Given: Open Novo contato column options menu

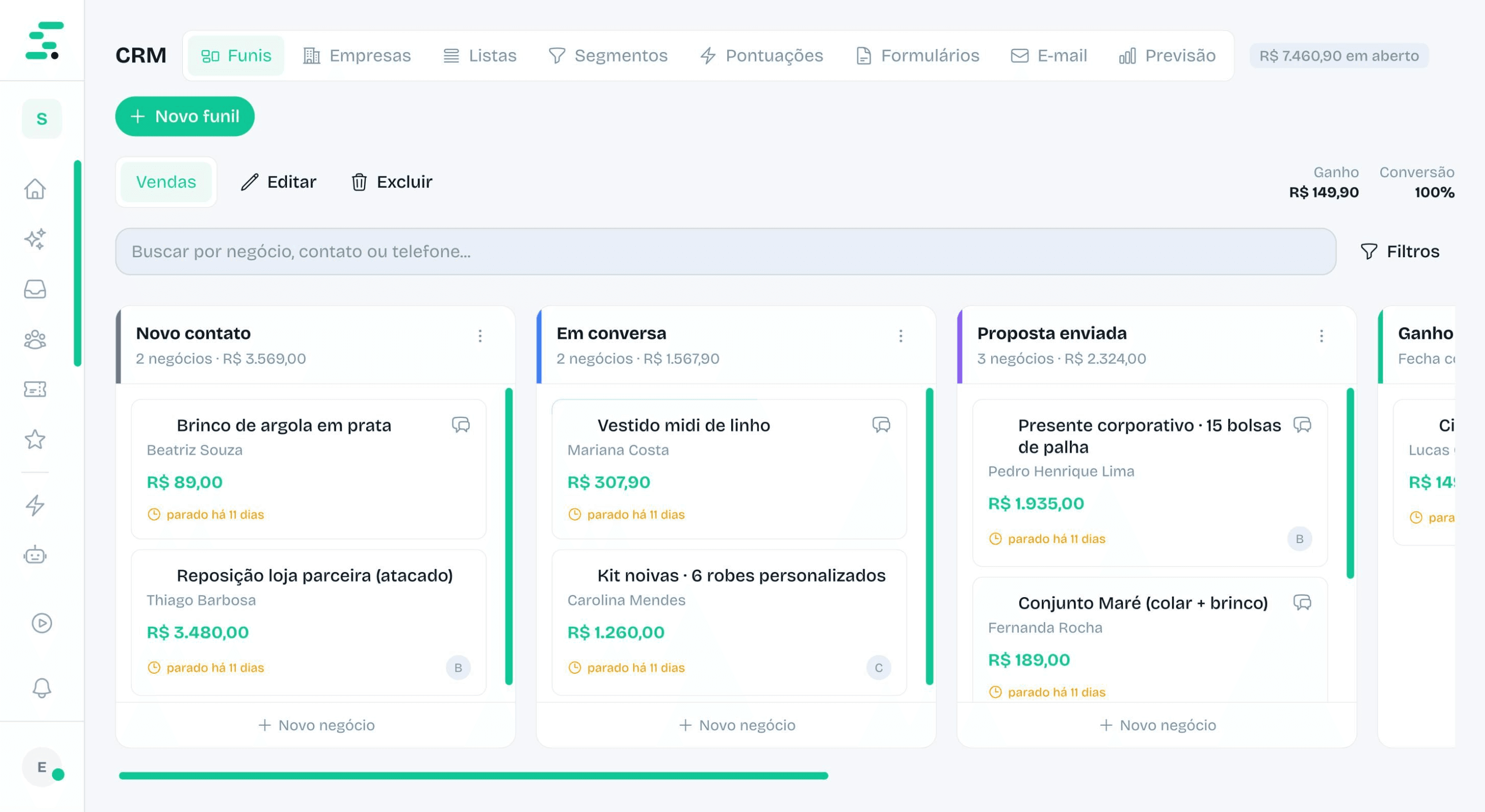Looking at the screenshot, I should (x=480, y=336).
